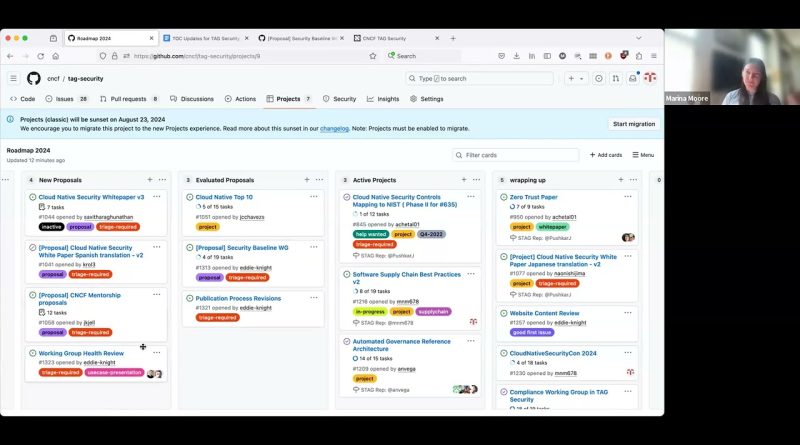This screenshot has width=800, height=445.
Task: Bookmark this page with the star
Action: (372, 56)
